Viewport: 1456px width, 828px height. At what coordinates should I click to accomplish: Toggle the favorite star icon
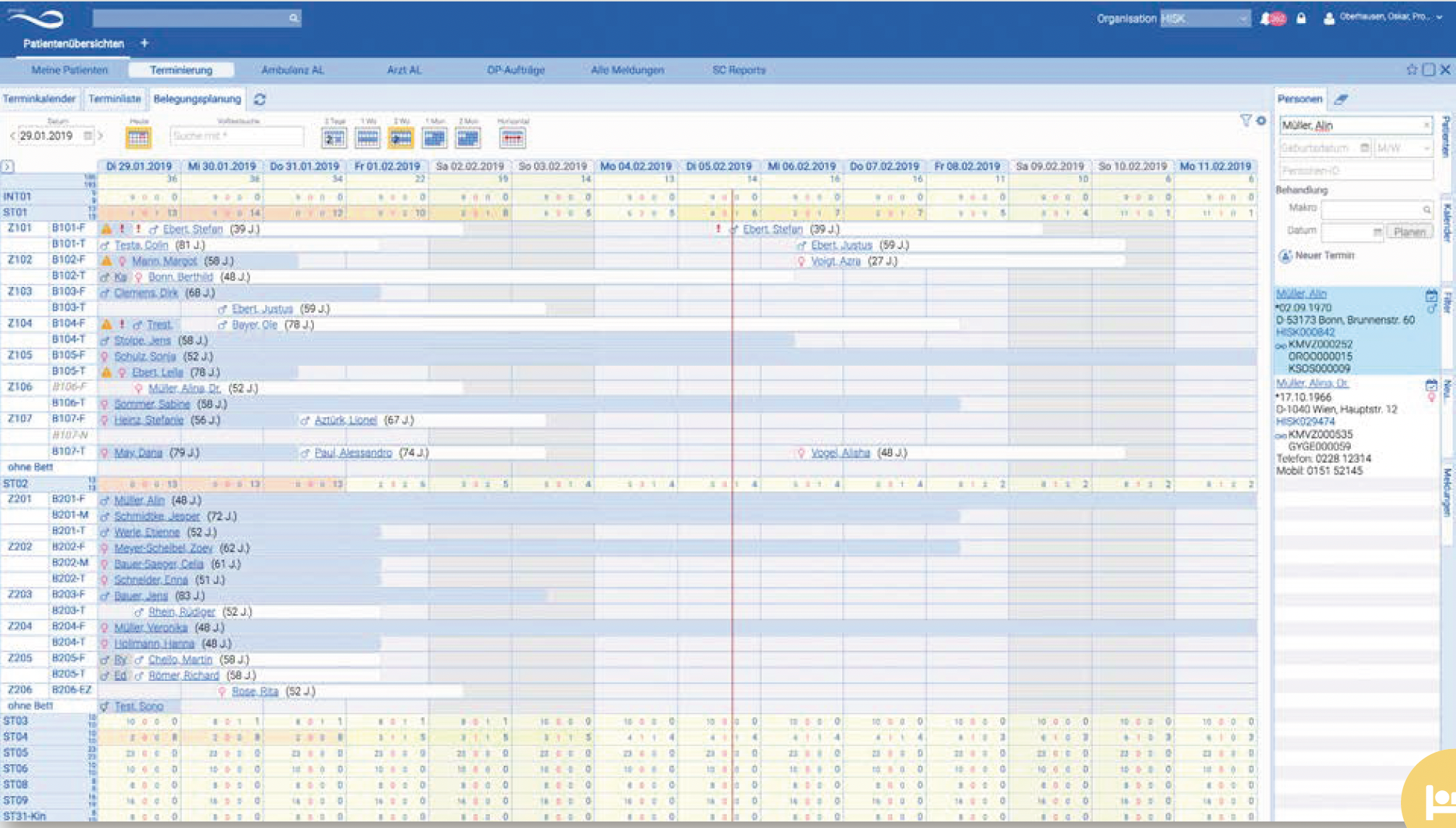pyautogui.click(x=1412, y=70)
